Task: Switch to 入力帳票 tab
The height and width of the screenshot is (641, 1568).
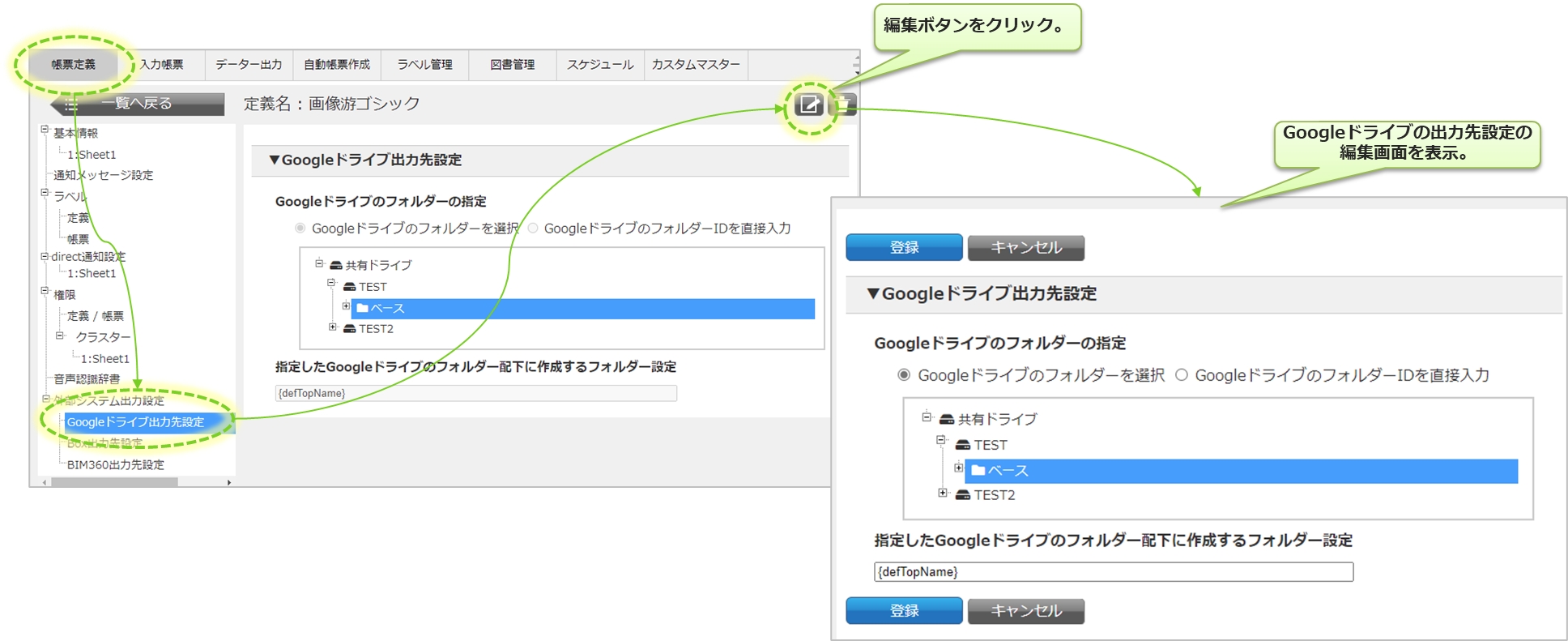Action: click(162, 64)
